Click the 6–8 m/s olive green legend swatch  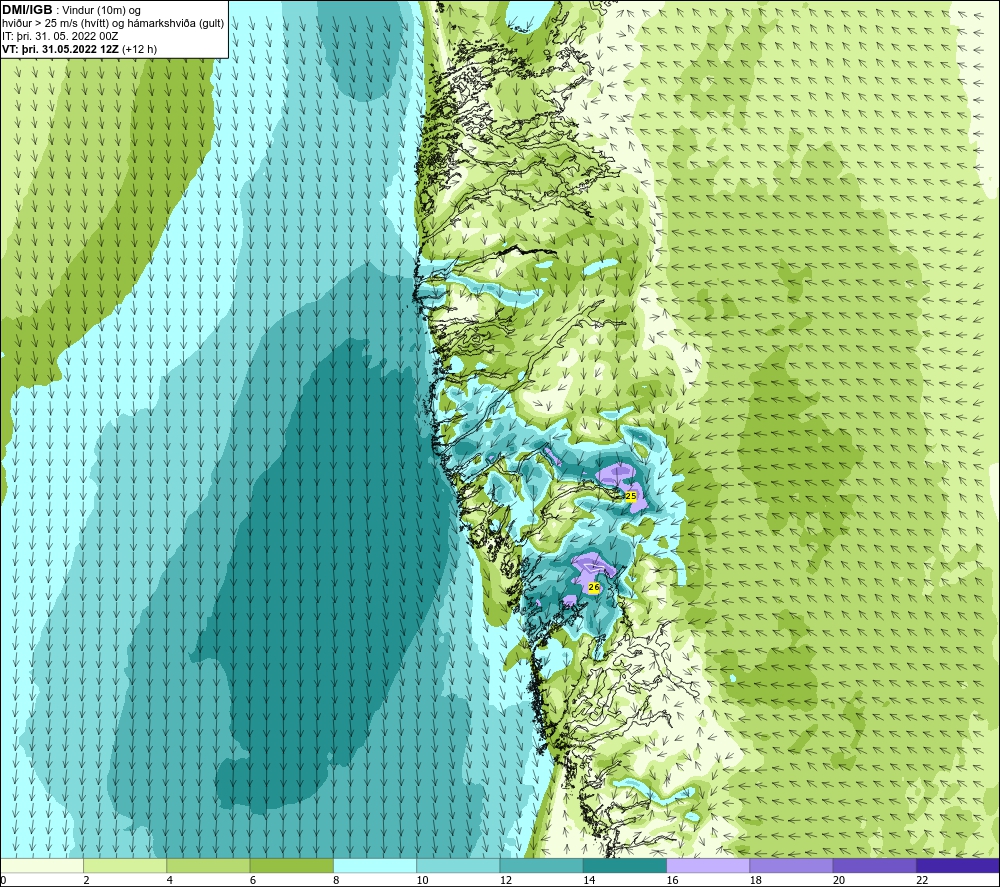click(291, 866)
